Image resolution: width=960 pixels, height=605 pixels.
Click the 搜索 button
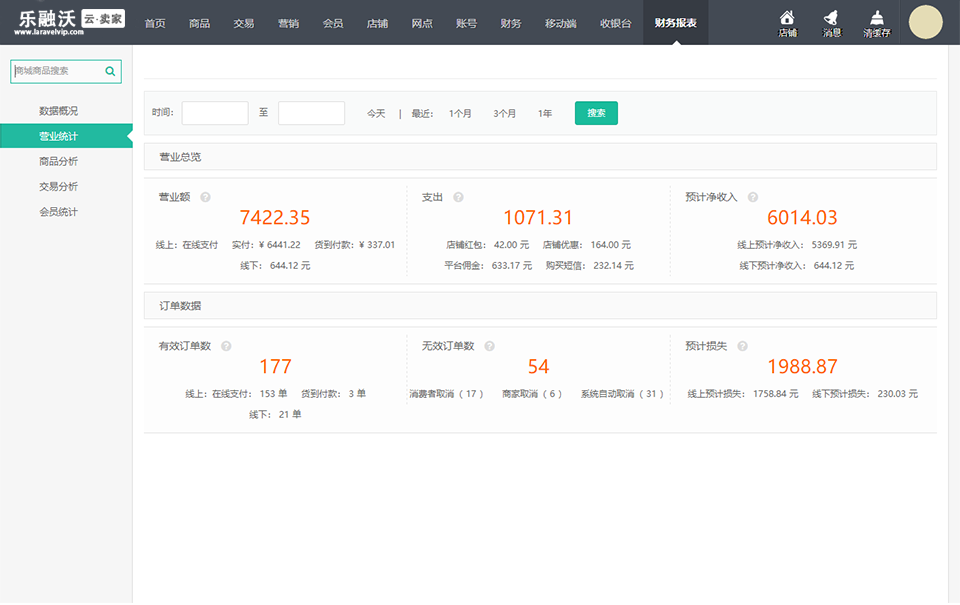(596, 113)
